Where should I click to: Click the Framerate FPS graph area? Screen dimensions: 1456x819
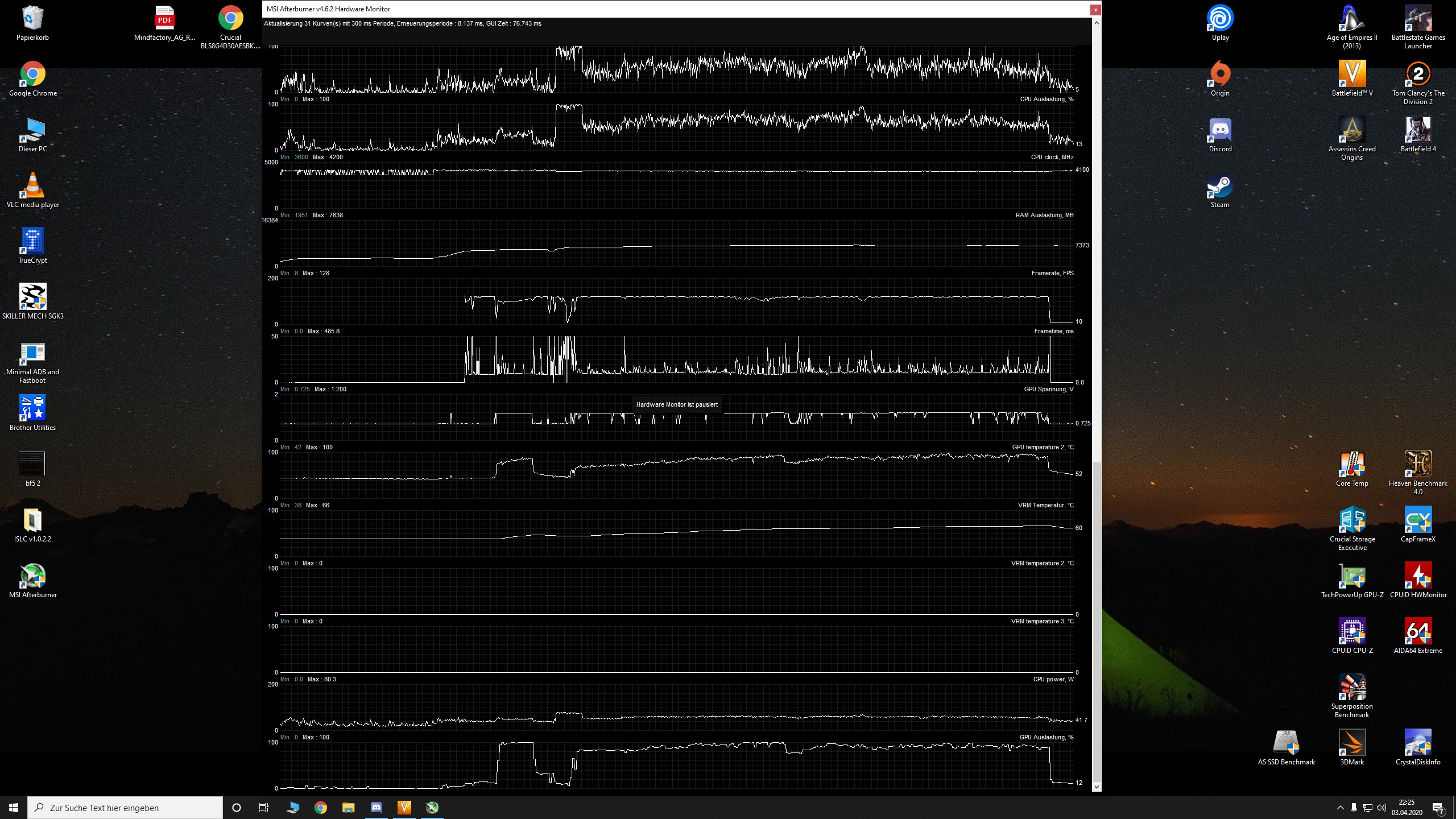click(x=677, y=301)
